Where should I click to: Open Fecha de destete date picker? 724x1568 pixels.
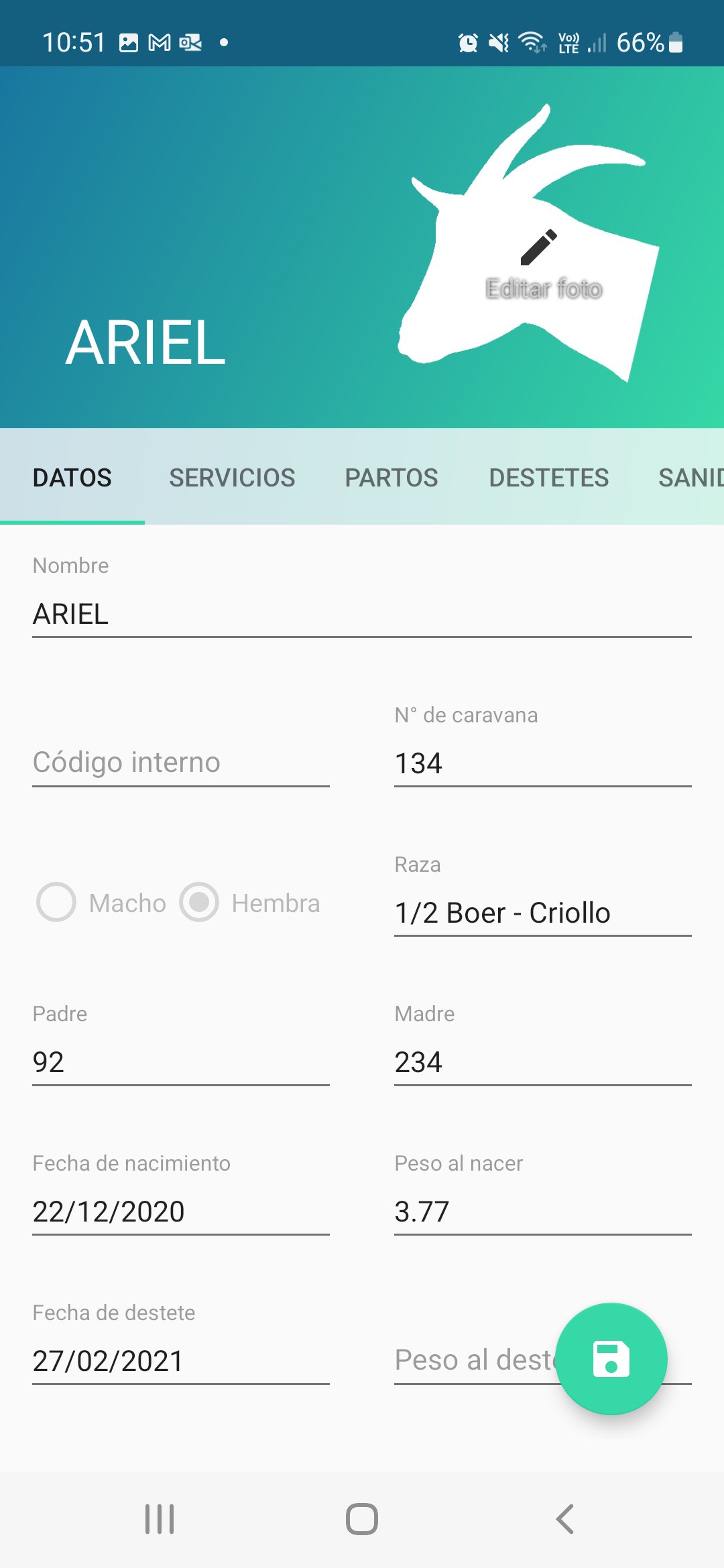[x=181, y=1362]
